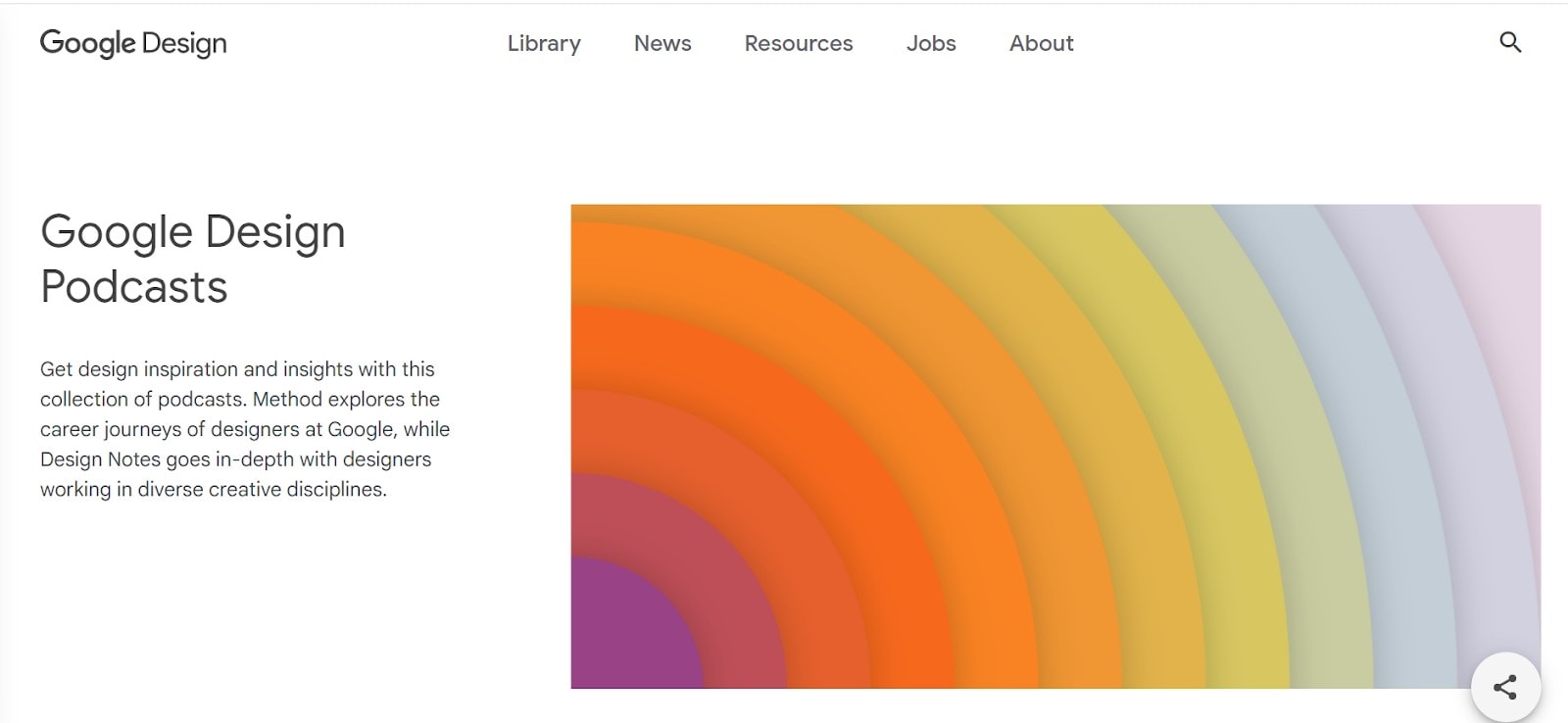1568x723 pixels.
Task: Click the floating share button
Action: (x=1505, y=687)
